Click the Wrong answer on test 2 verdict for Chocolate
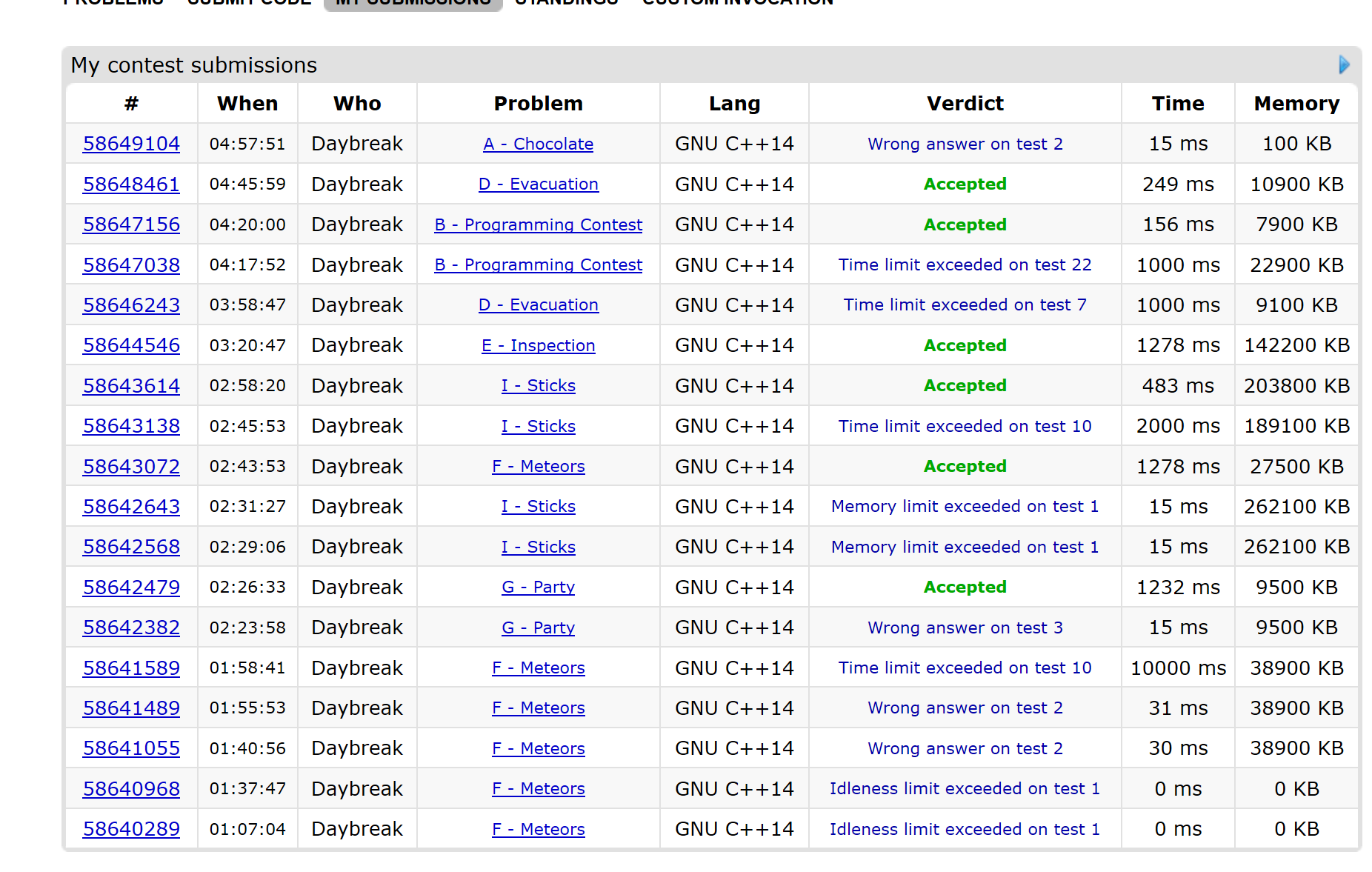Image resolution: width=1372 pixels, height=872 pixels. coord(965,144)
